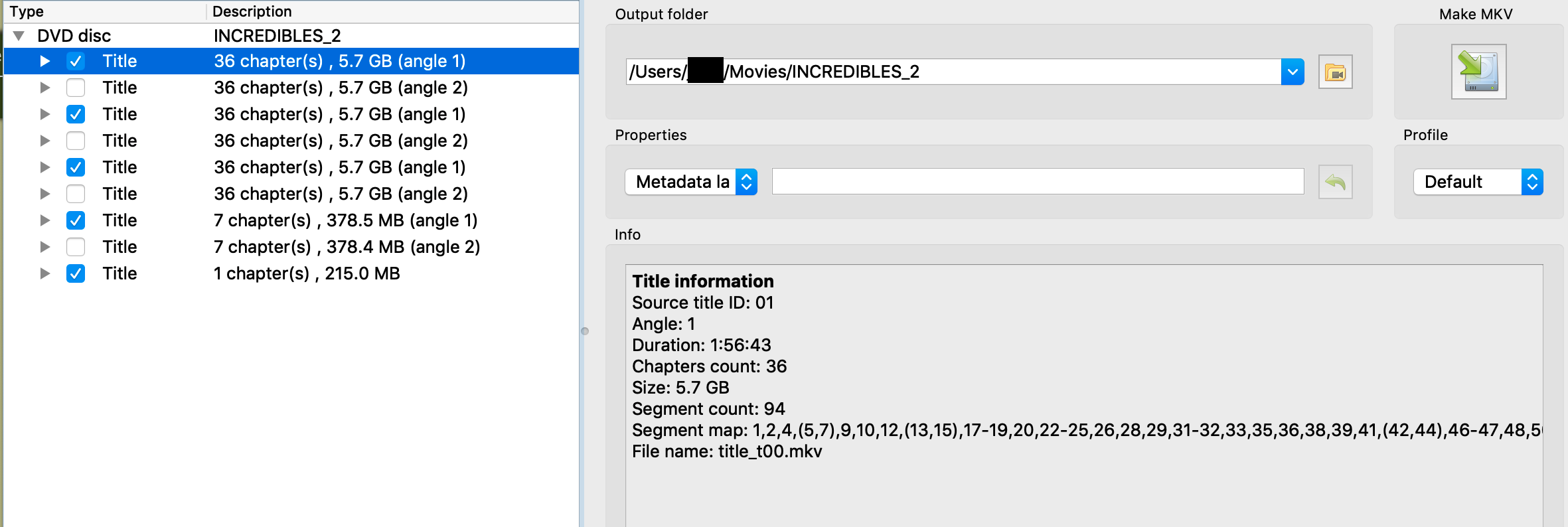The width and height of the screenshot is (1568, 527).
Task: Select the 7 chapter(s), 378.5 MB (angle 1) row
Action: pos(291,220)
